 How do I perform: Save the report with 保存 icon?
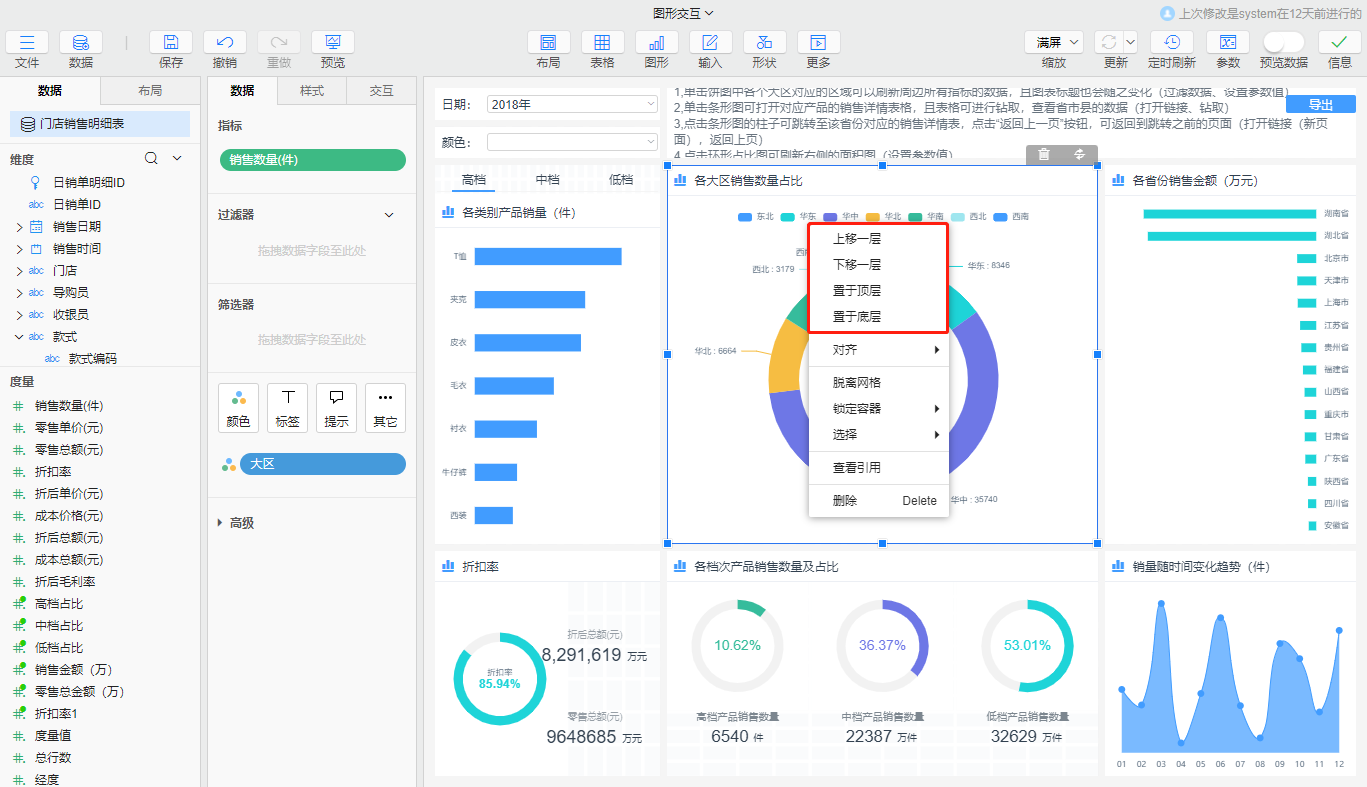click(x=171, y=42)
